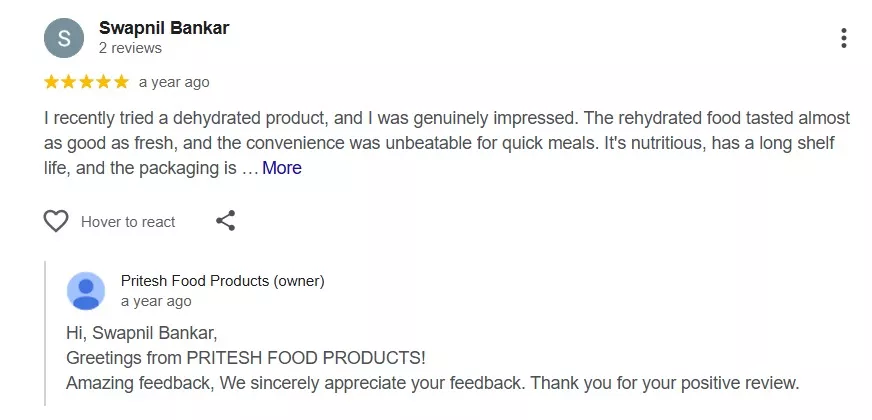Click the 'Hover to react' label
The width and height of the screenshot is (872, 420).
pyautogui.click(x=128, y=222)
